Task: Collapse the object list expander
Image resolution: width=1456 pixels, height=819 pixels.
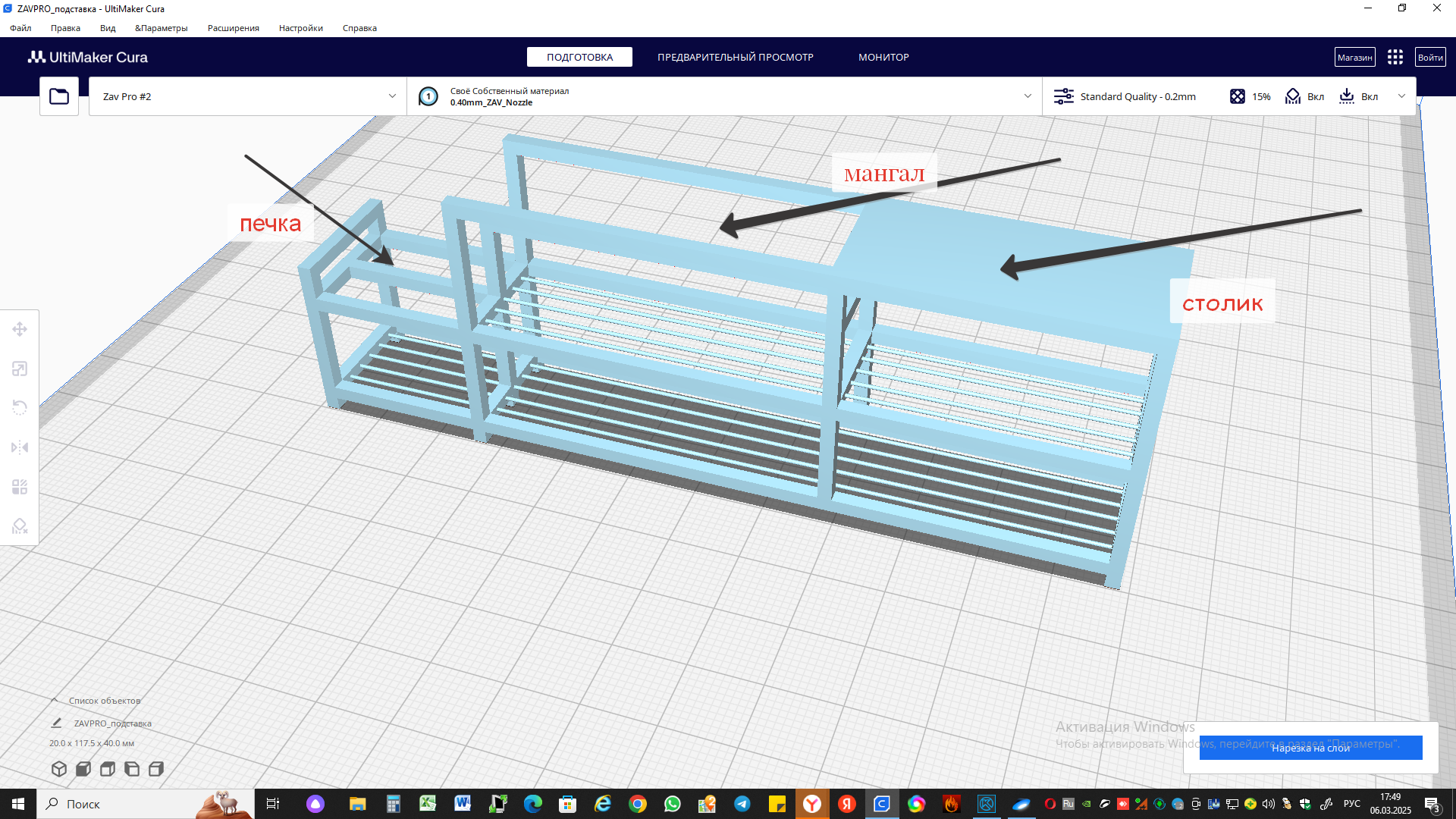Action: (x=55, y=700)
